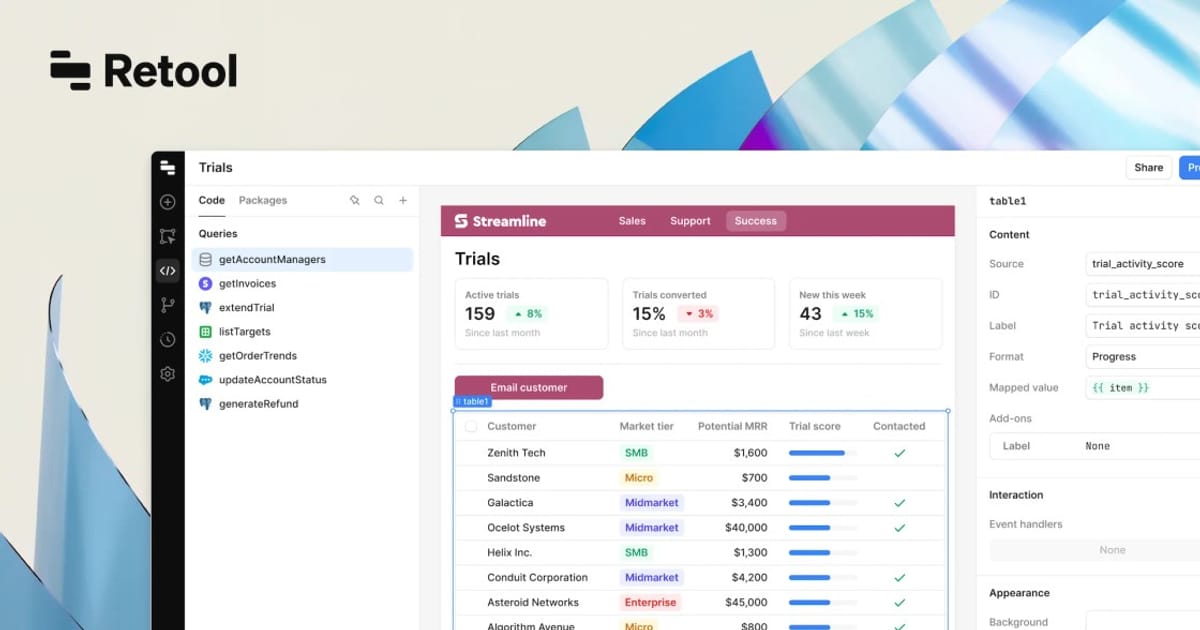The width and height of the screenshot is (1200, 630).
Task: Open the history clock icon in sidebar
Action: tap(168, 340)
